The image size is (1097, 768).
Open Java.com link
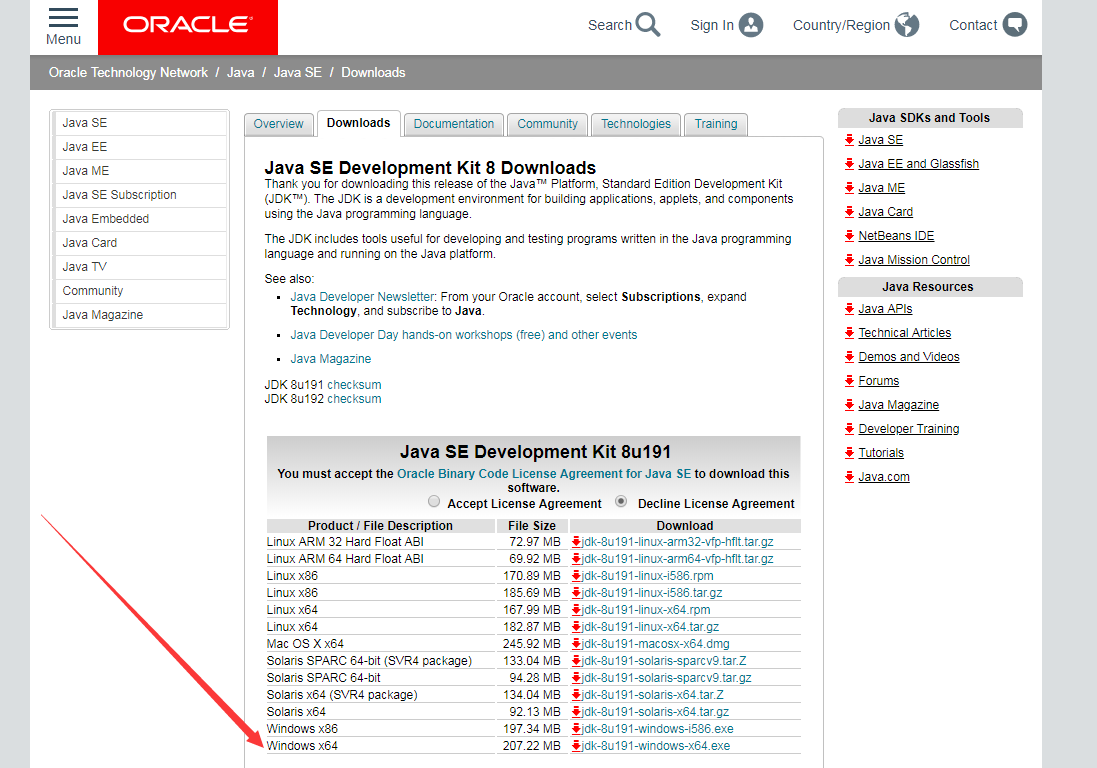(x=884, y=477)
